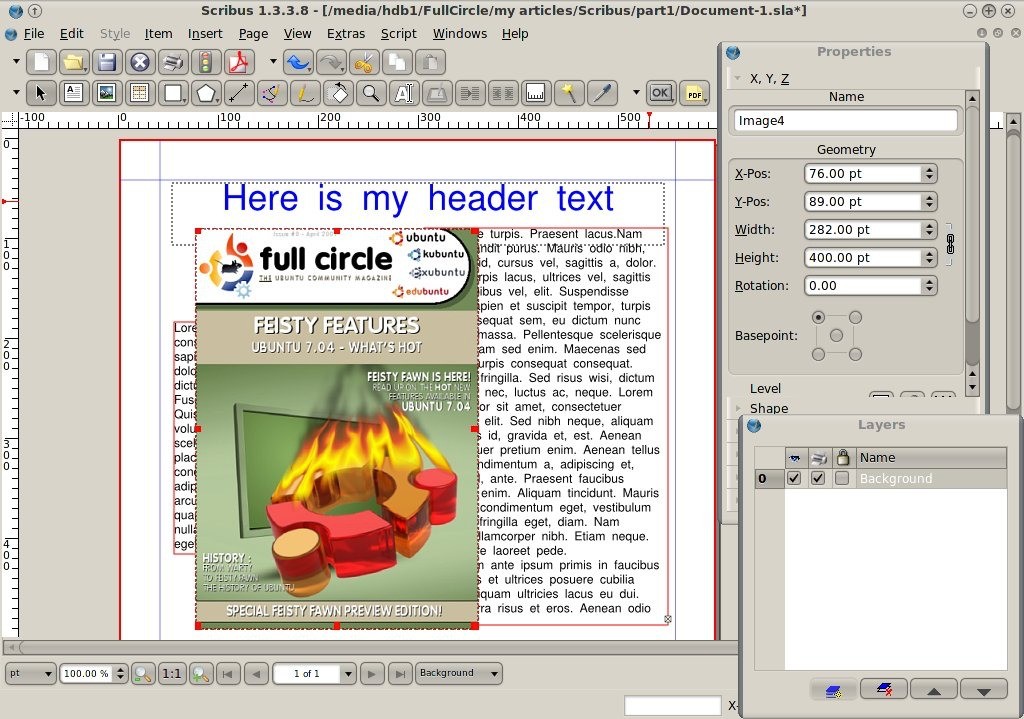Viewport: 1024px width, 719px height.
Task: Choose the Insert PDF Fields OK tool
Action: click(660, 93)
